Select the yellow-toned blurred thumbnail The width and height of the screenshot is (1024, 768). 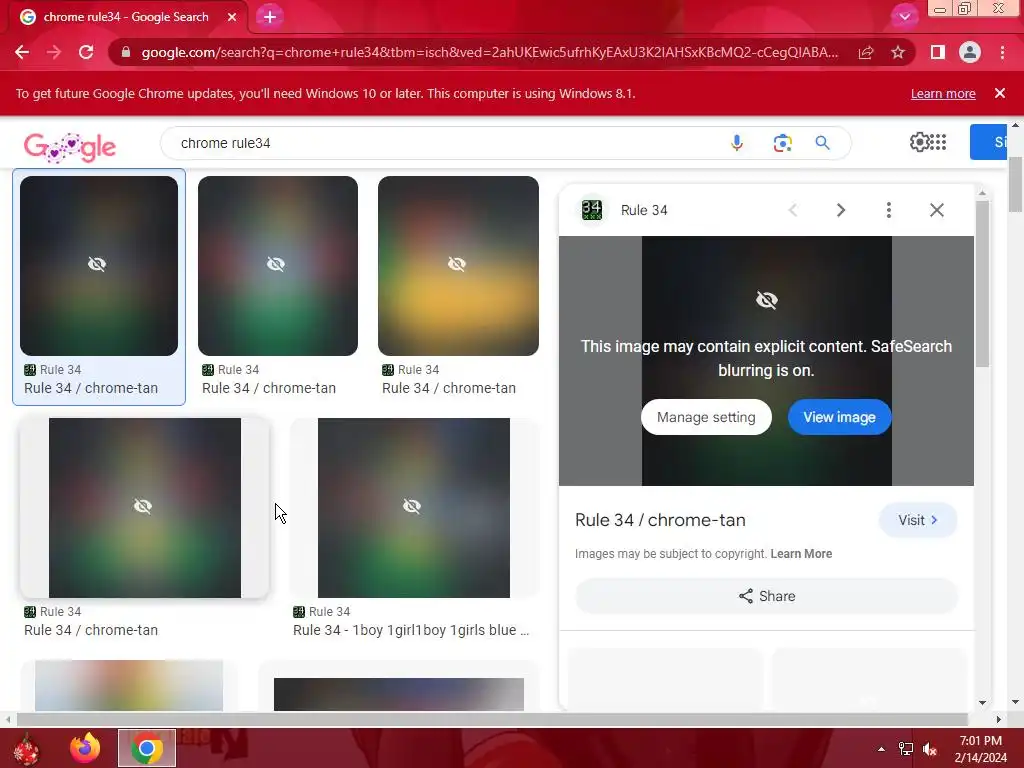[458, 266]
